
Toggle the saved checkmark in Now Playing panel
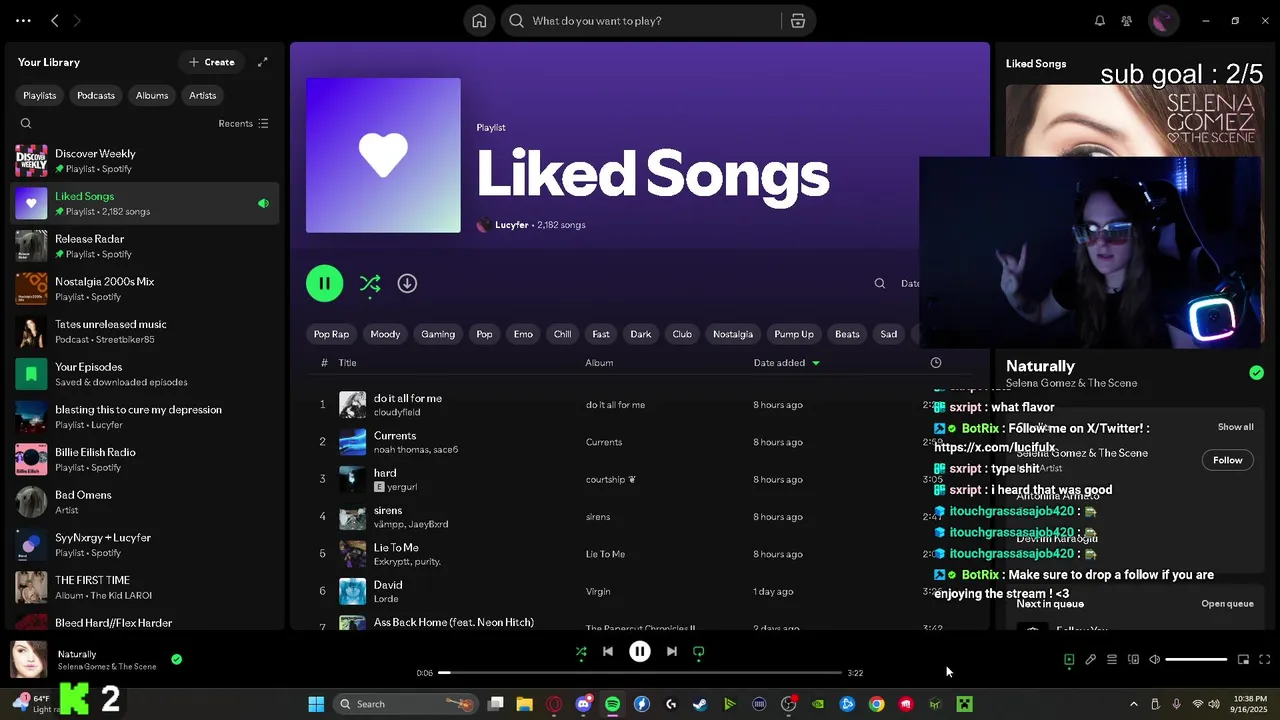[x=1256, y=373]
